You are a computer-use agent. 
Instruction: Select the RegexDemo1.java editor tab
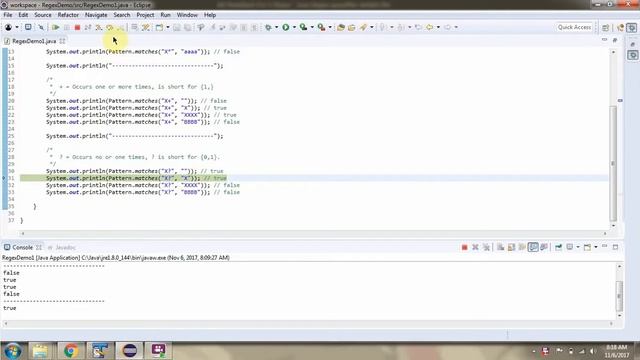click(x=34, y=41)
